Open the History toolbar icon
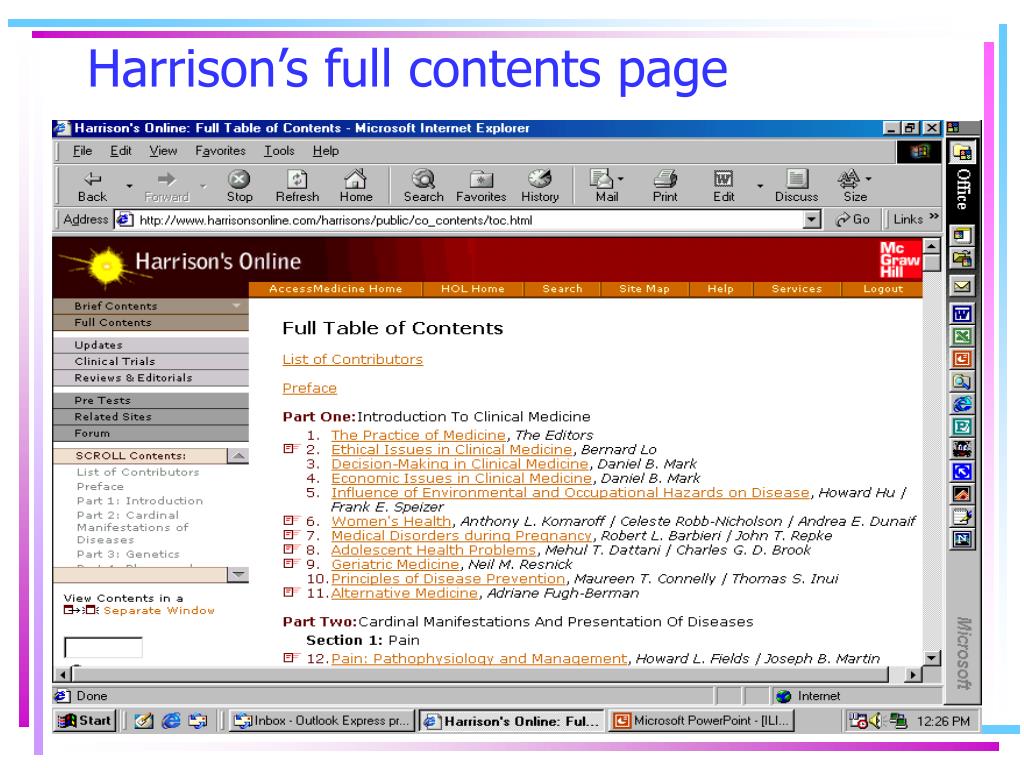This screenshot has width=1024, height=768. [x=539, y=185]
